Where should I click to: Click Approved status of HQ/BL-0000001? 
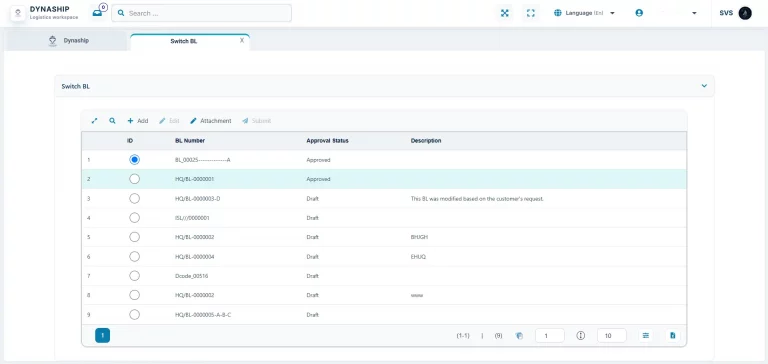pos(318,179)
